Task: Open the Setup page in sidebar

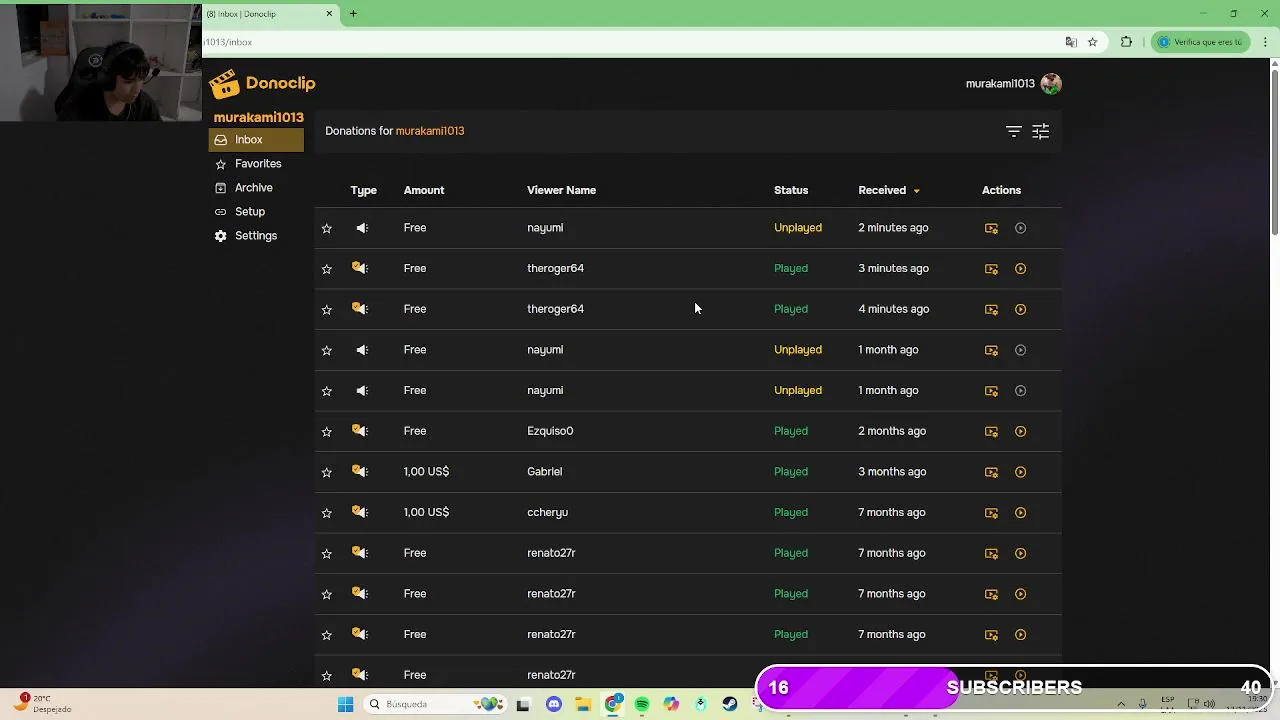Action: pyautogui.click(x=256, y=212)
